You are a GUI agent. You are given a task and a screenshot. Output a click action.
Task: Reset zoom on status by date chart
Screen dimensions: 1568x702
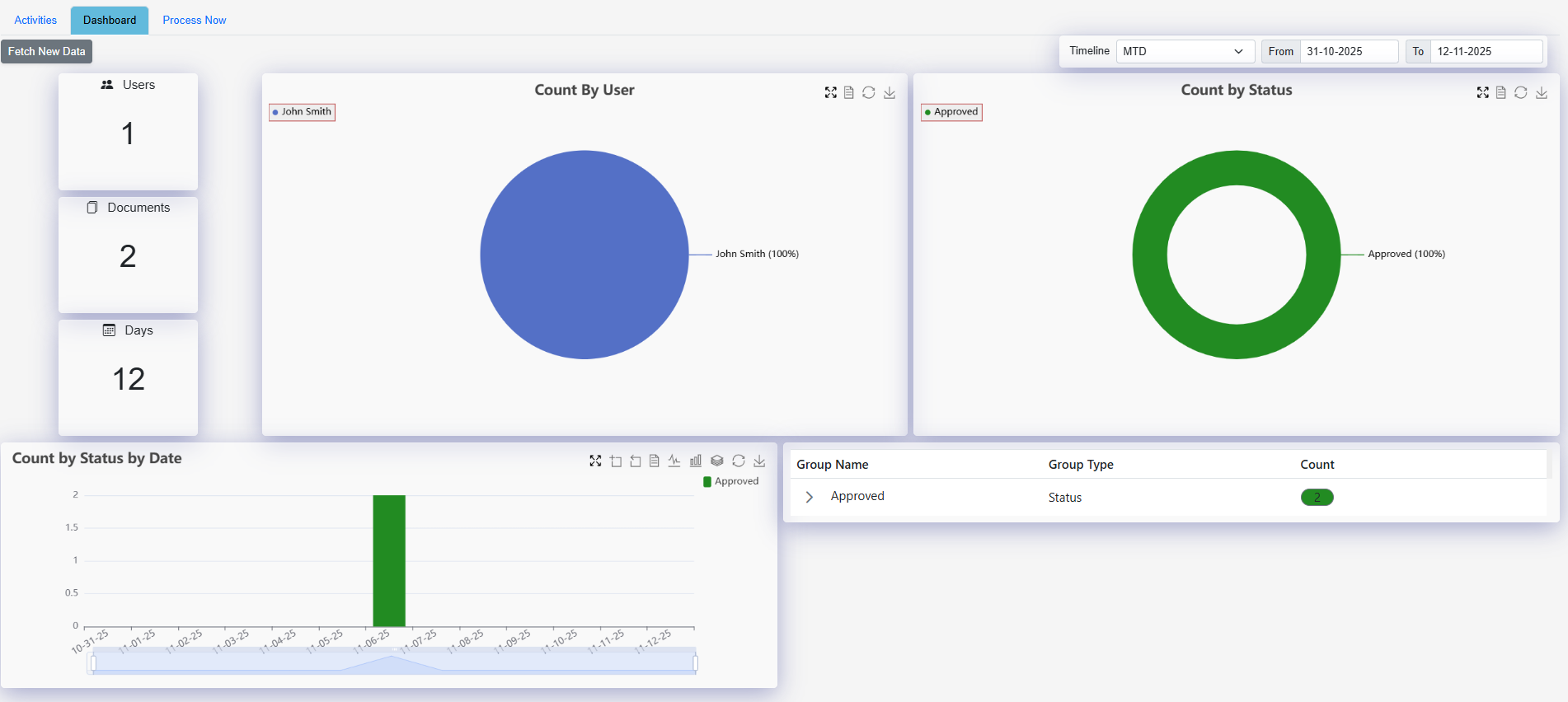636,461
